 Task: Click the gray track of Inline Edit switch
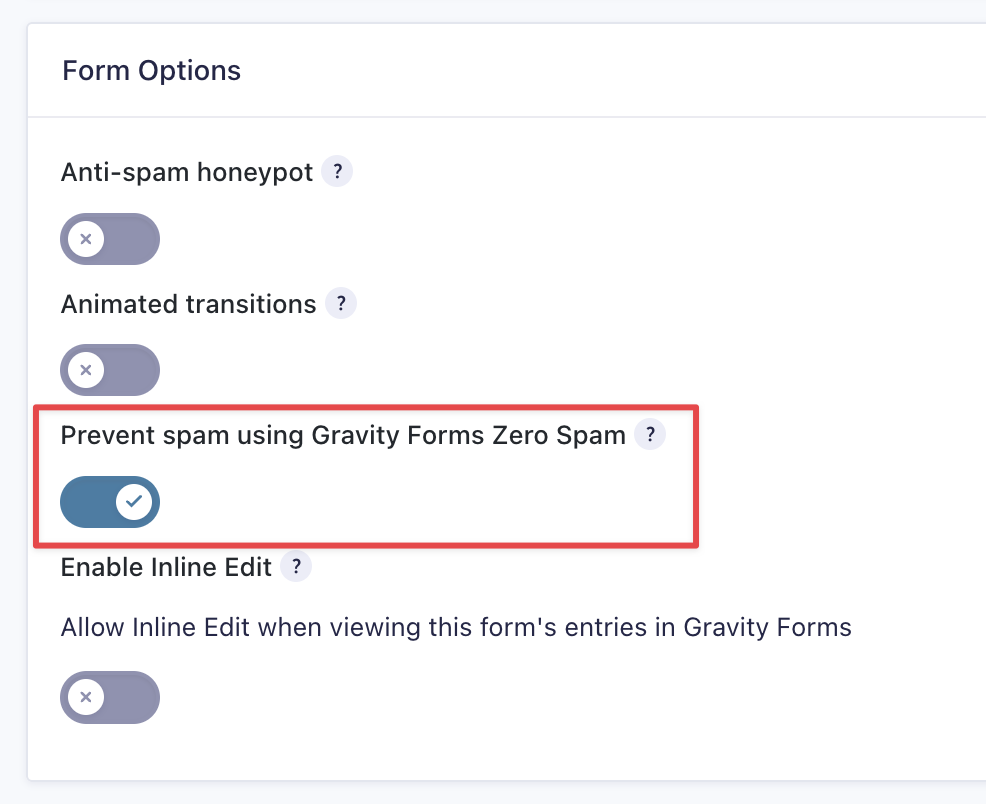(132, 696)
